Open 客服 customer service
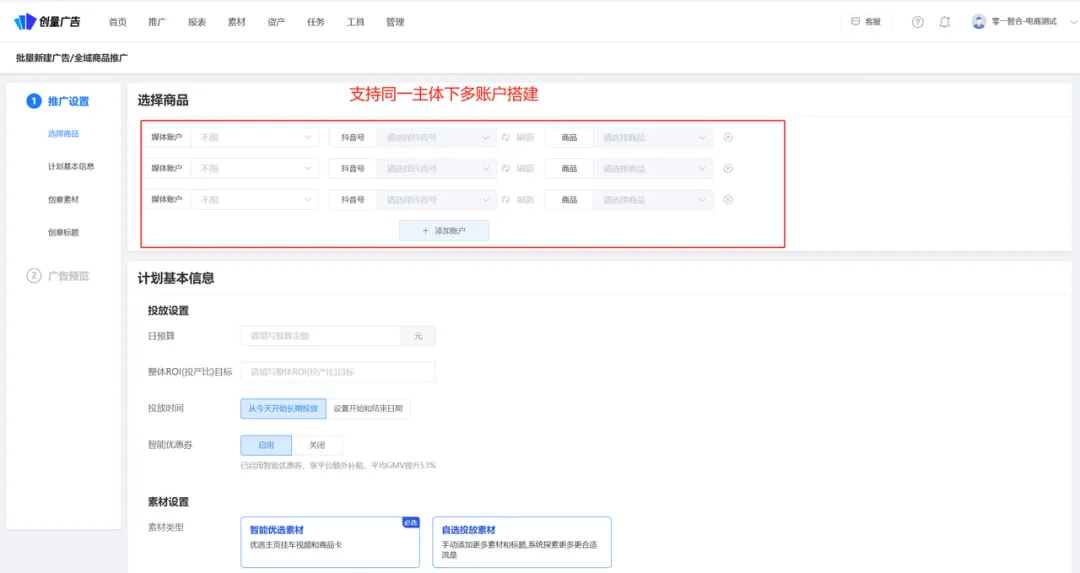The width and height of the screenshot is (1080, 573). pos(866,21)
